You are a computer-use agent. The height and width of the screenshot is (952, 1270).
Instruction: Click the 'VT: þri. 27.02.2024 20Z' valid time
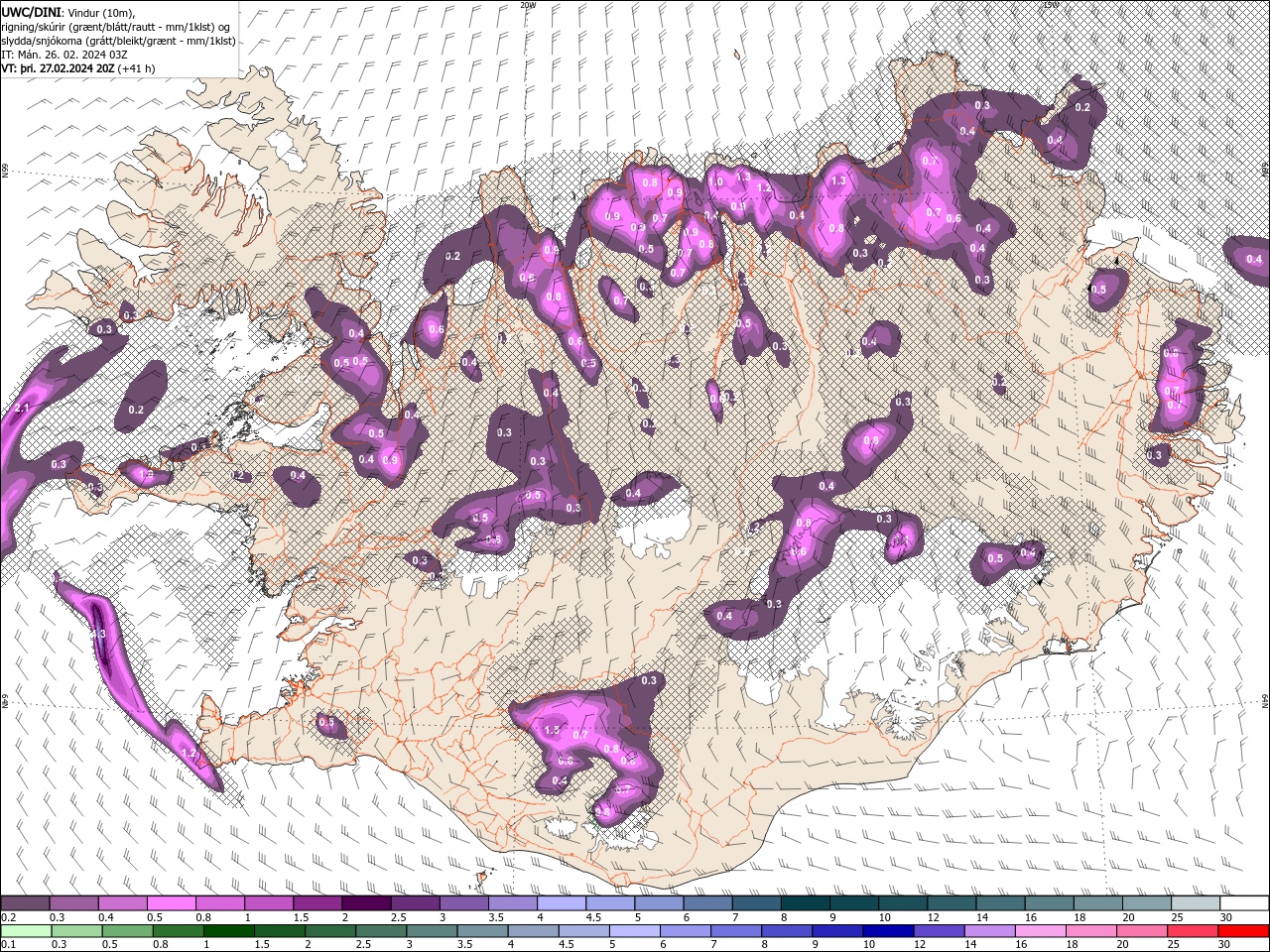pyautogui.click(x=58, y=68)
